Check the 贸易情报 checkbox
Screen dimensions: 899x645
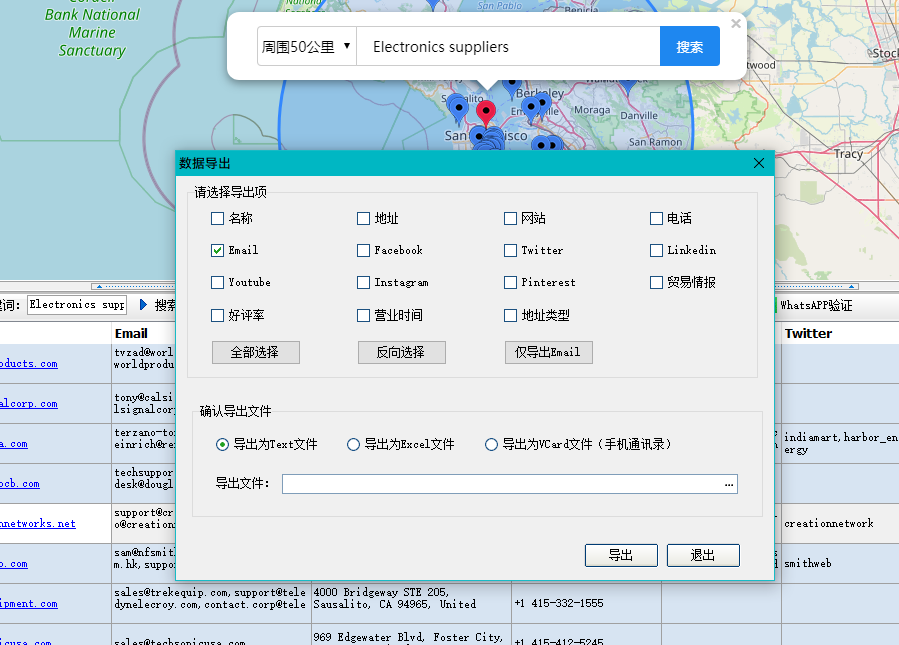tap(656, 283)
